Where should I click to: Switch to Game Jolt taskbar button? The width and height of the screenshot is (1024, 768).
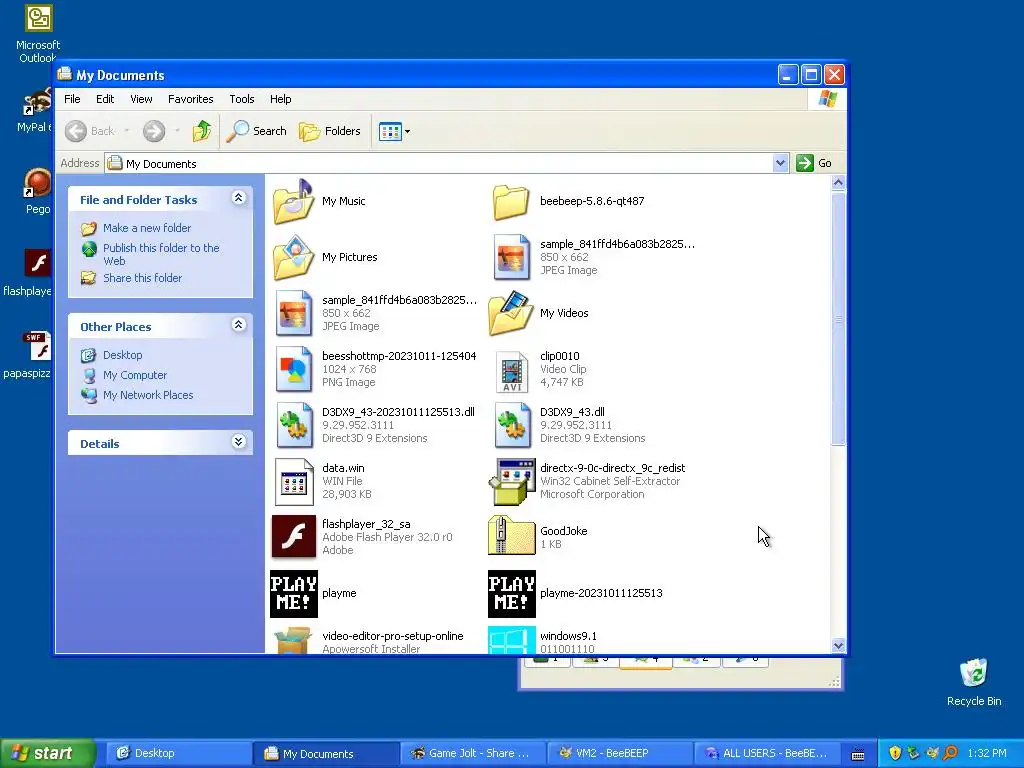(472, 753)
